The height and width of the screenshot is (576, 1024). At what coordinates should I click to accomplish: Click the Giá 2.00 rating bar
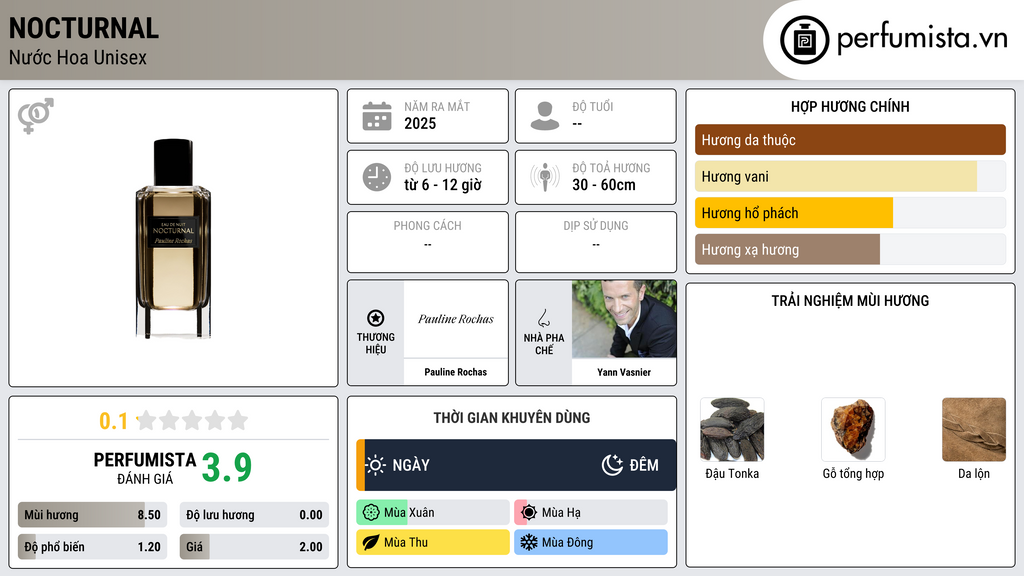pos(254,547)
